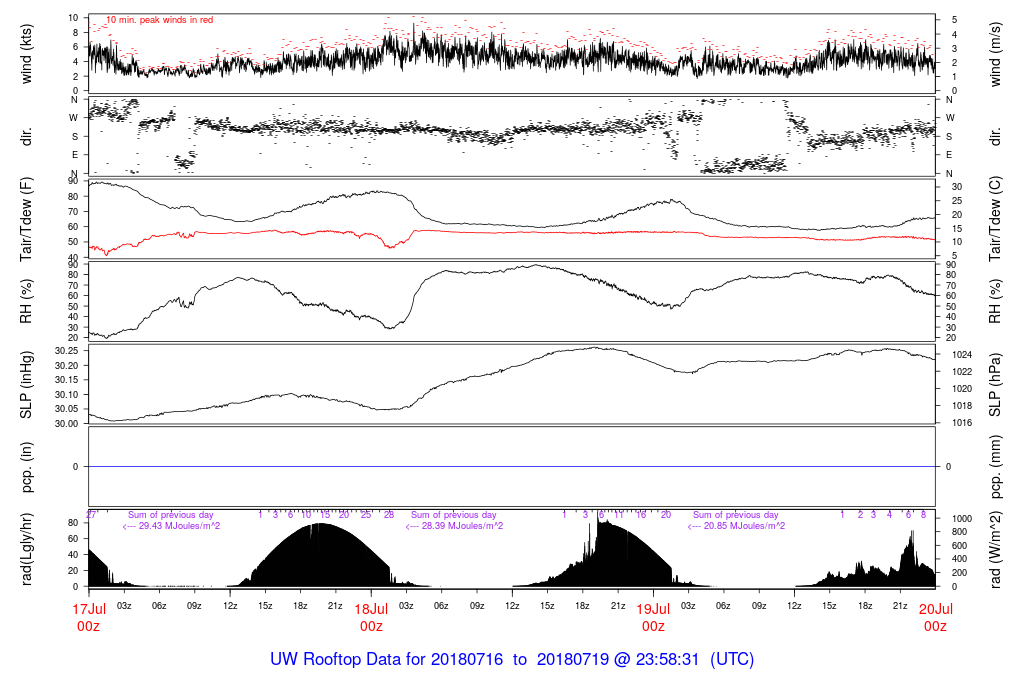1024x700 pixels.
Task: Select the 20Jul 00z date label
Action: coord(935,616)
